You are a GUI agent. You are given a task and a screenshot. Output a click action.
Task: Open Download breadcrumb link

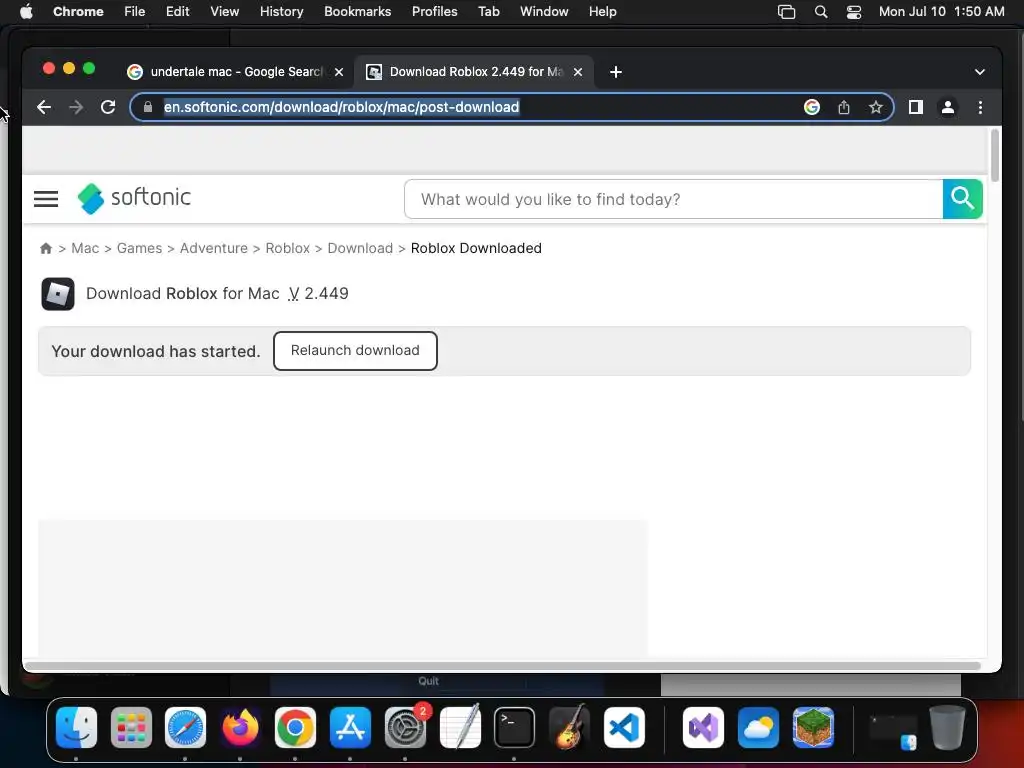tap(360, 248)
